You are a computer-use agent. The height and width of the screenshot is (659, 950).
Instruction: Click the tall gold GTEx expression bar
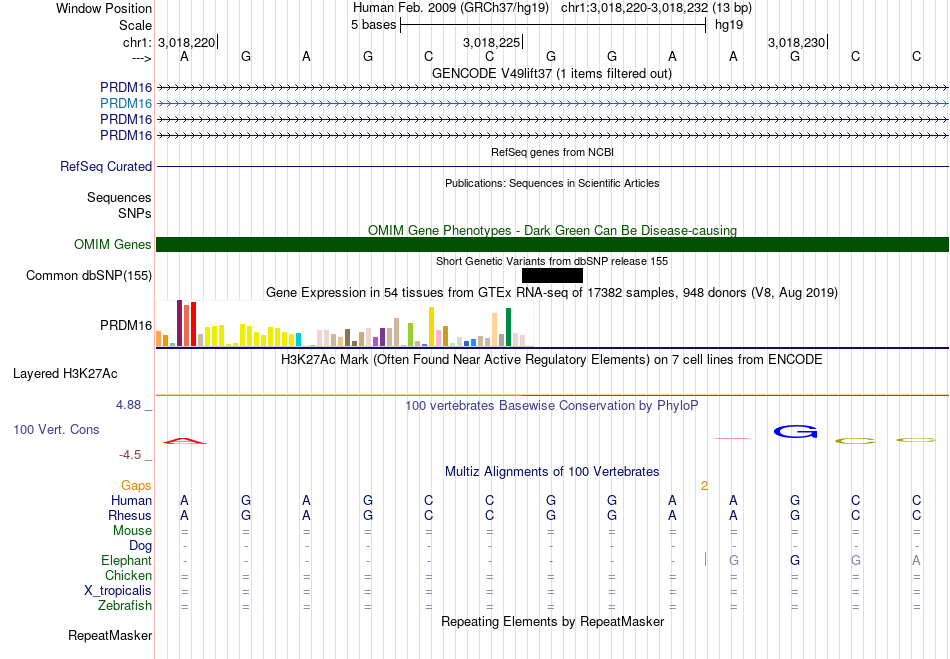[x=431, y=326]
